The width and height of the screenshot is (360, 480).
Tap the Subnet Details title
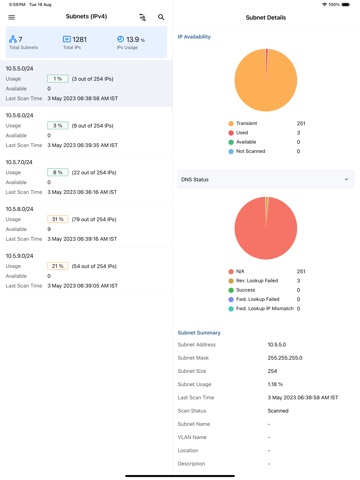click(x=266, y=17)
